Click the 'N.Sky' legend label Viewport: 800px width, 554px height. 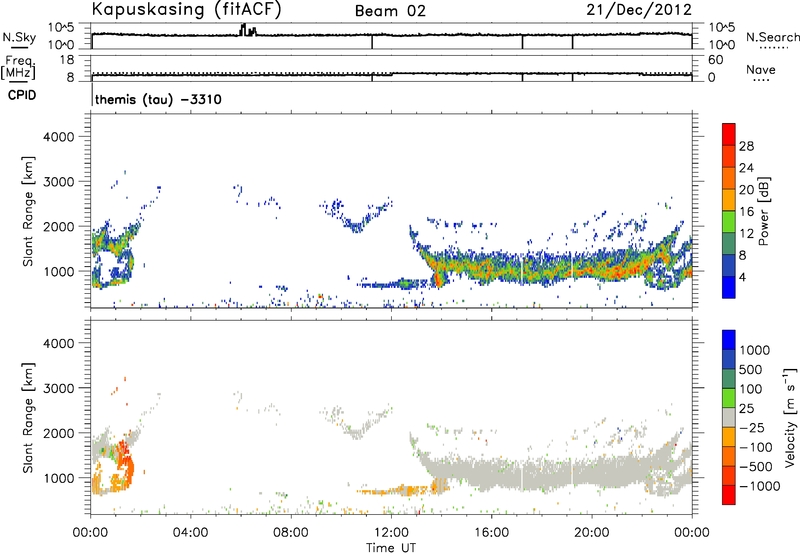click(x=19, y=37)
